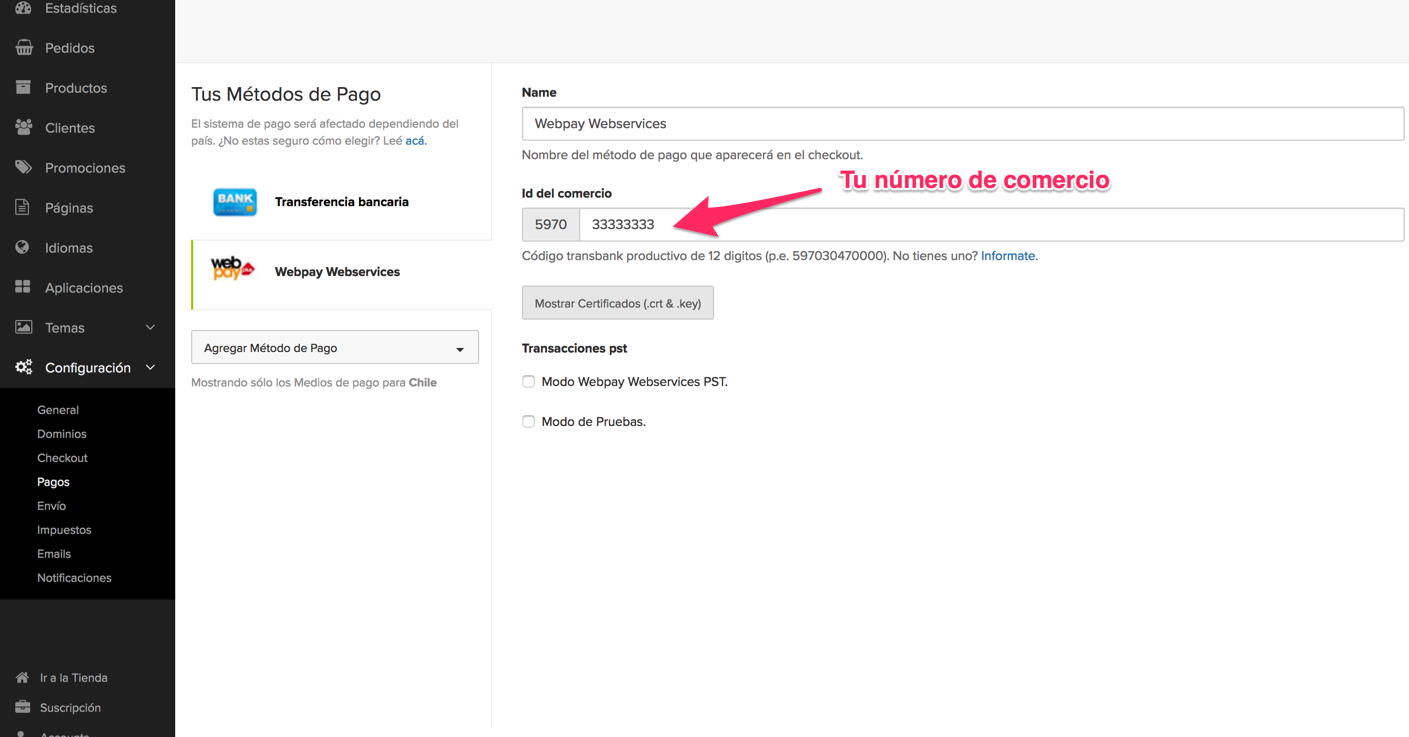This screenshot has width=1409, height=737.
Task: Enable Modo Webpay Webservices PST checkbox
Action: tap(528, 382)
